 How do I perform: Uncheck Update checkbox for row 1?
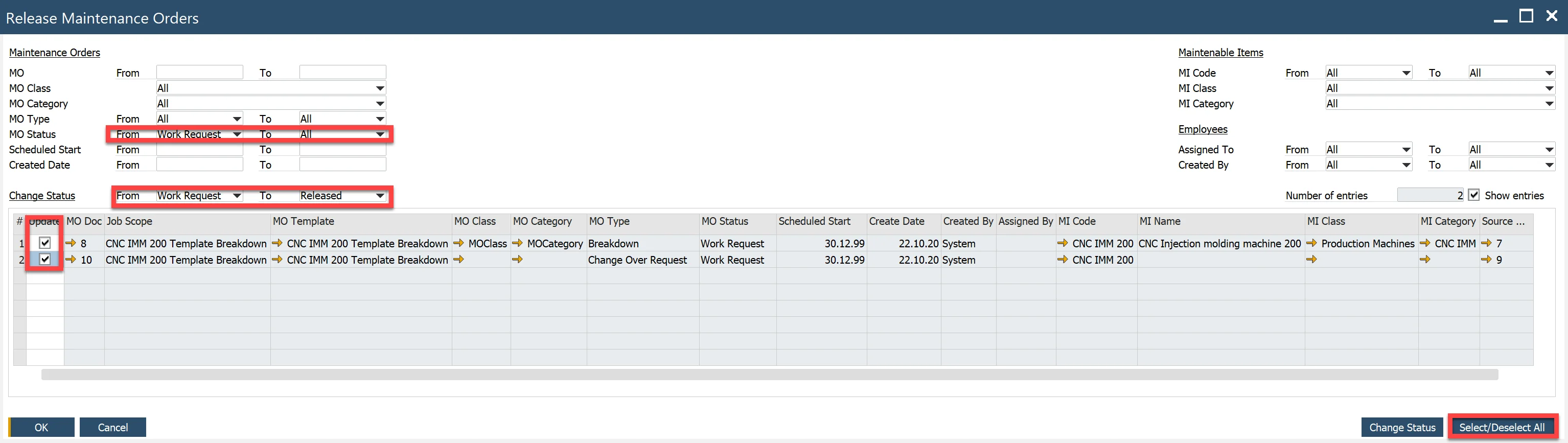45,243
